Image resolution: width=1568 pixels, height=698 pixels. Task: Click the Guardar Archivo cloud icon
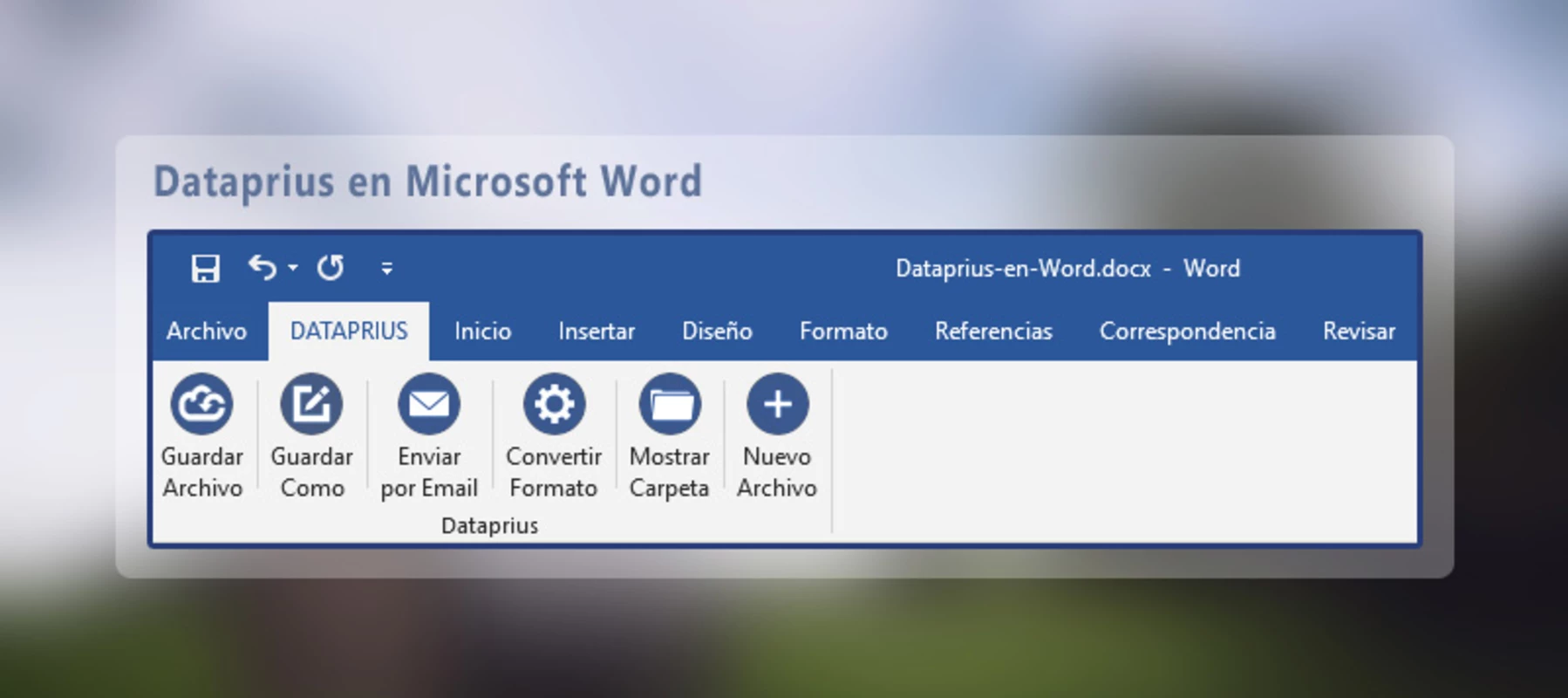pyautogui.click(x=201, y=404)
